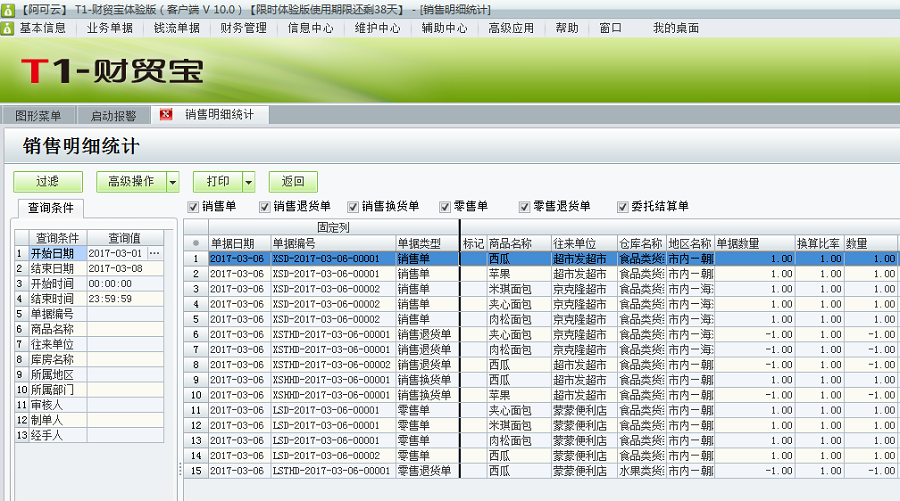The width and height of the screenshot is (900, 501).
Task: Toggle the 零售退货单 checkbox
Action: [524, 207]
